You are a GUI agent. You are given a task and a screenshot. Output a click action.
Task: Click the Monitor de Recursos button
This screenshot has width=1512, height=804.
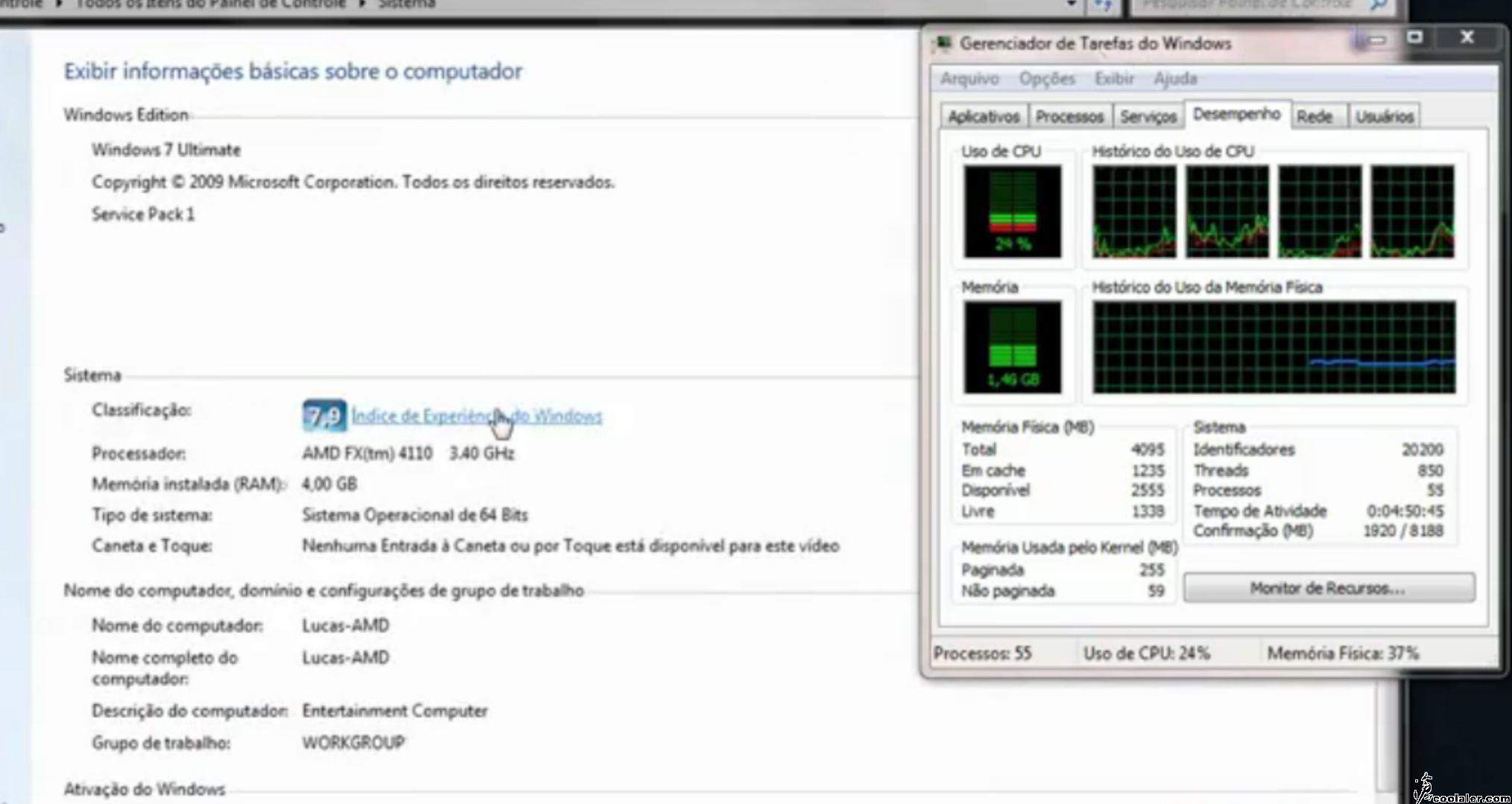coord(1328,588)
